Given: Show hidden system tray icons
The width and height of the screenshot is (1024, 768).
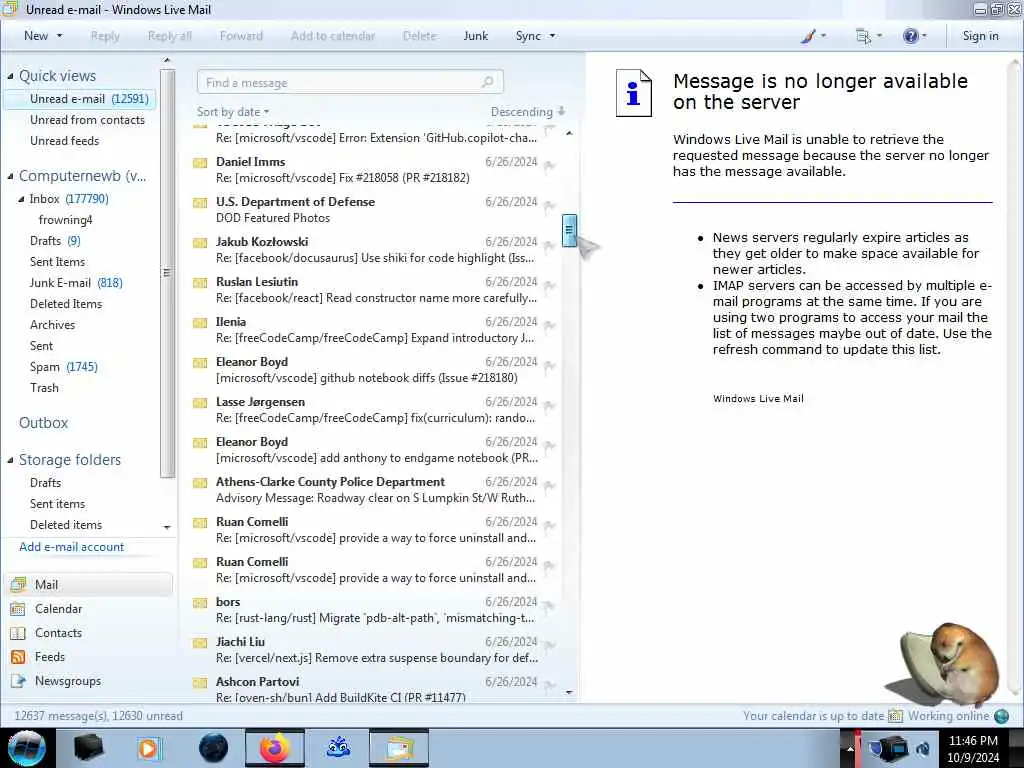Looking at the screenshot, I should tap(850, 748).
